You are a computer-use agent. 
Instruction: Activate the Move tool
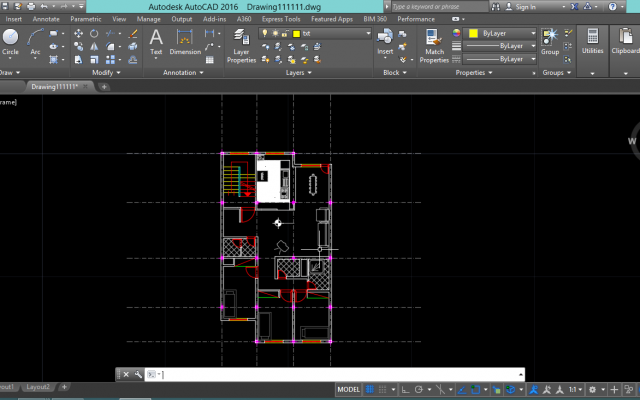point(78,33)
